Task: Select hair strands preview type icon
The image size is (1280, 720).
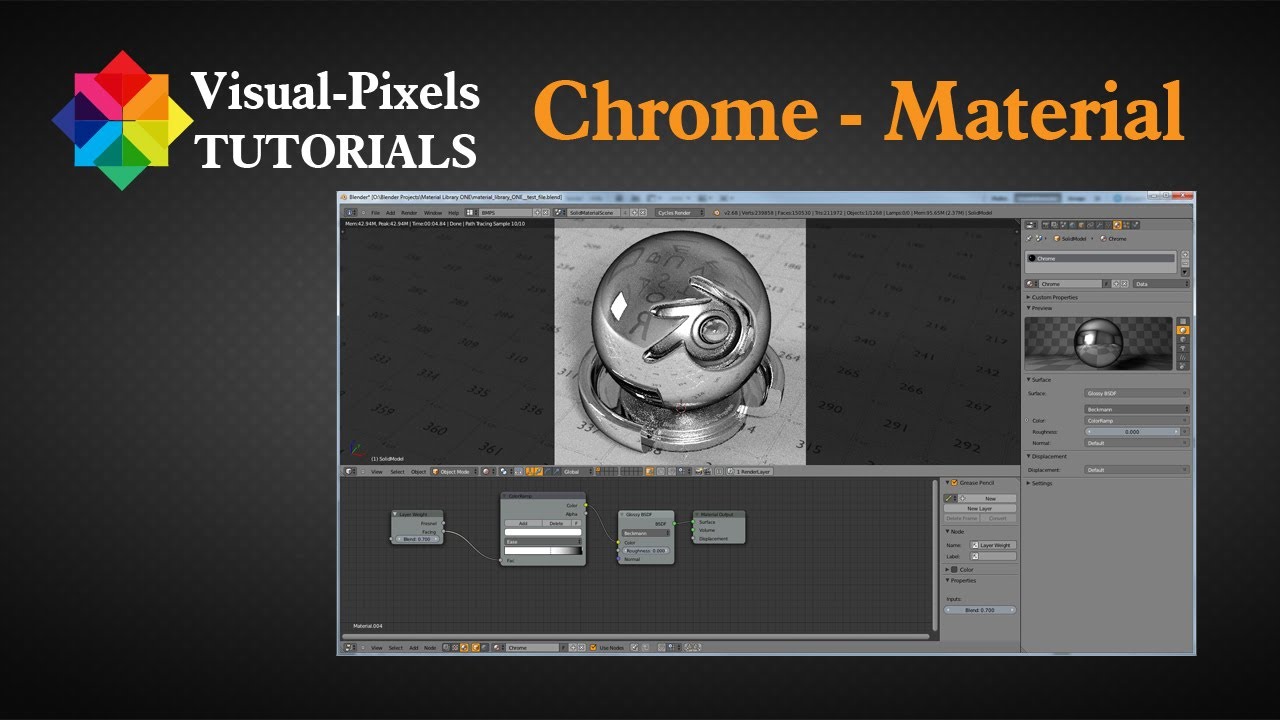Action: [x=1183, y=357]
